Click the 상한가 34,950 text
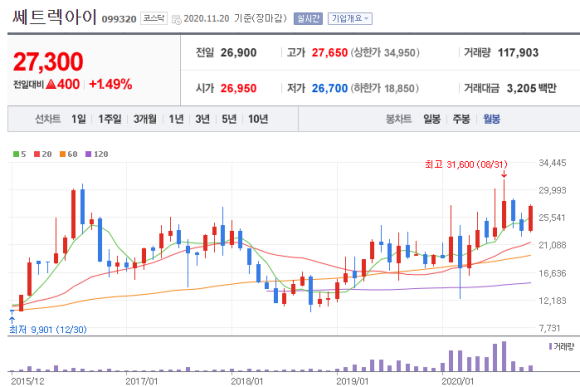This screenshot has height=387, width=580. click(385, 53)
